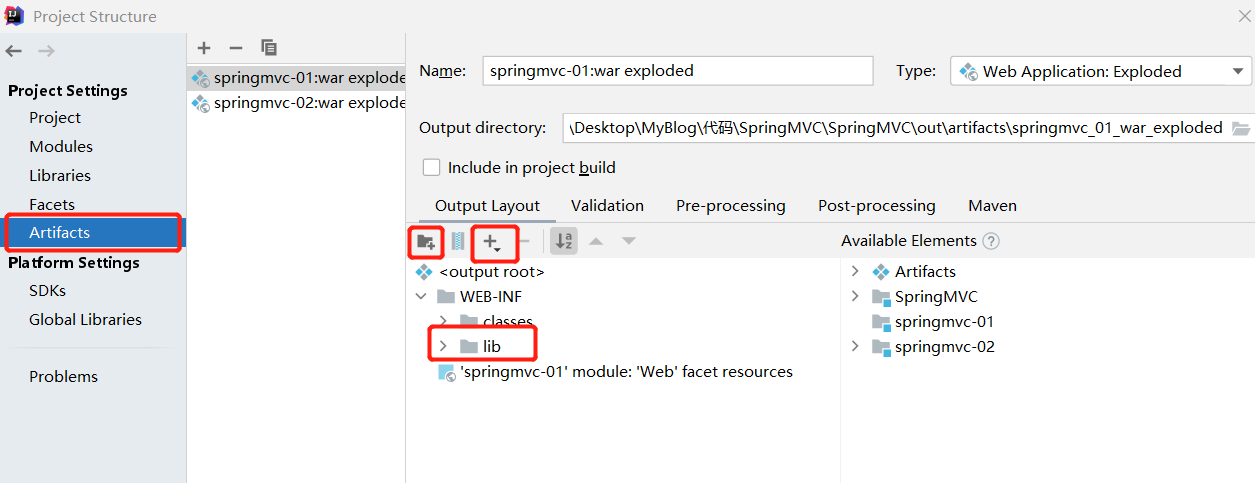This screenshot has height=483, width=1255.
Task: Expand Artifacts in Available Elements
Action: coord(855,271)
